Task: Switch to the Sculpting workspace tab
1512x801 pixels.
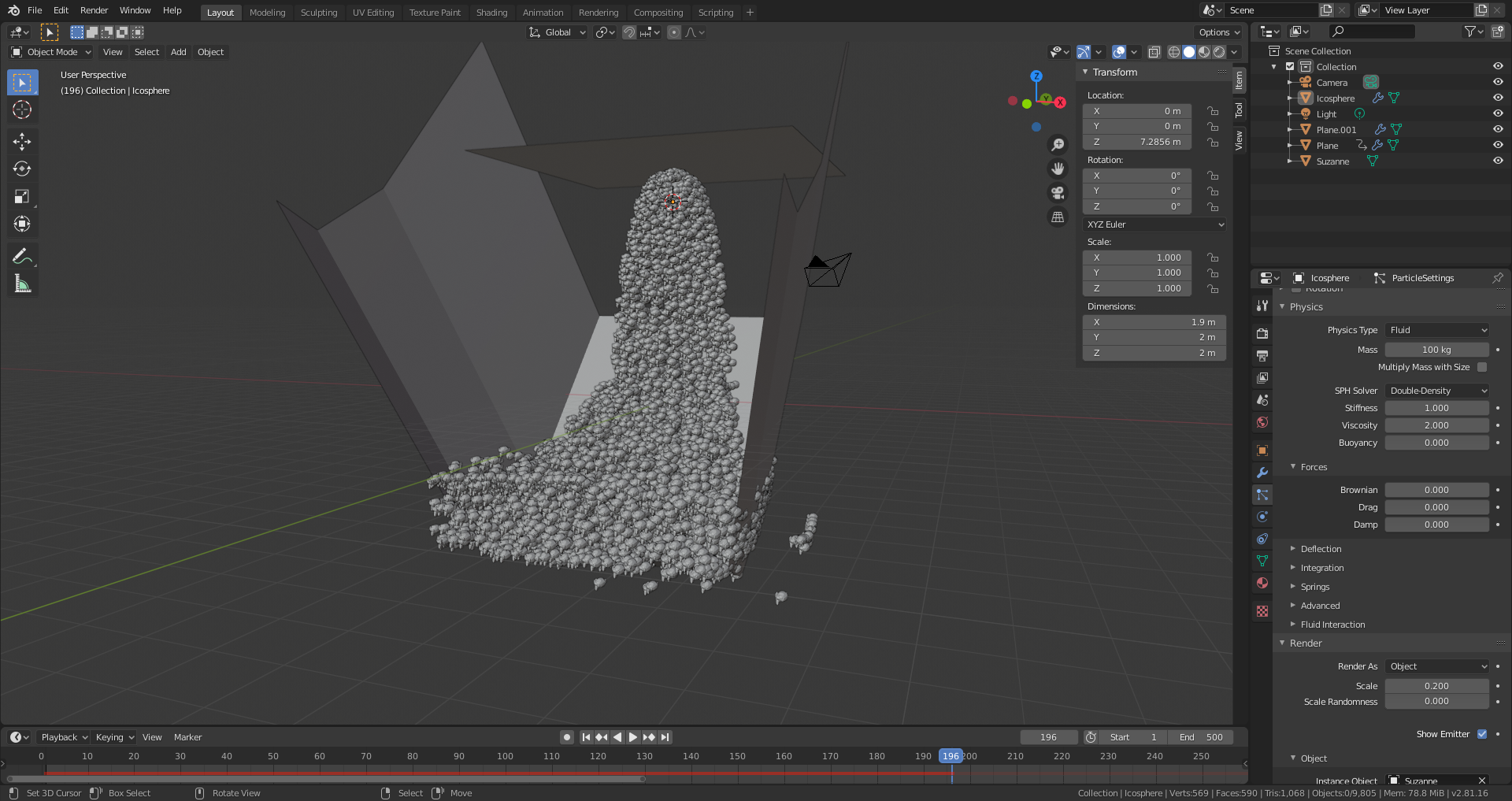Action: point(319,13)
